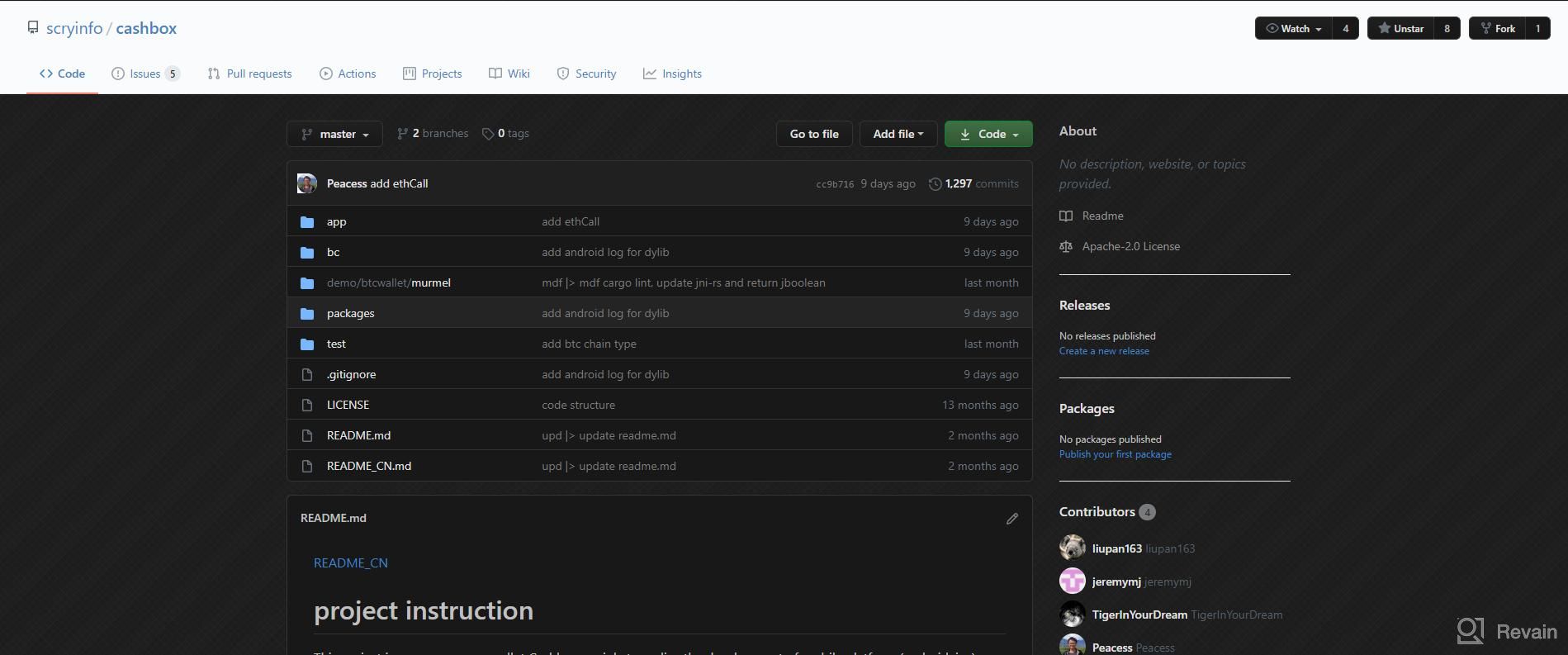Click Create a new release
The width and height of the screenshot is (1568, 655).
pyautogui.click(x=1104, y=351)
